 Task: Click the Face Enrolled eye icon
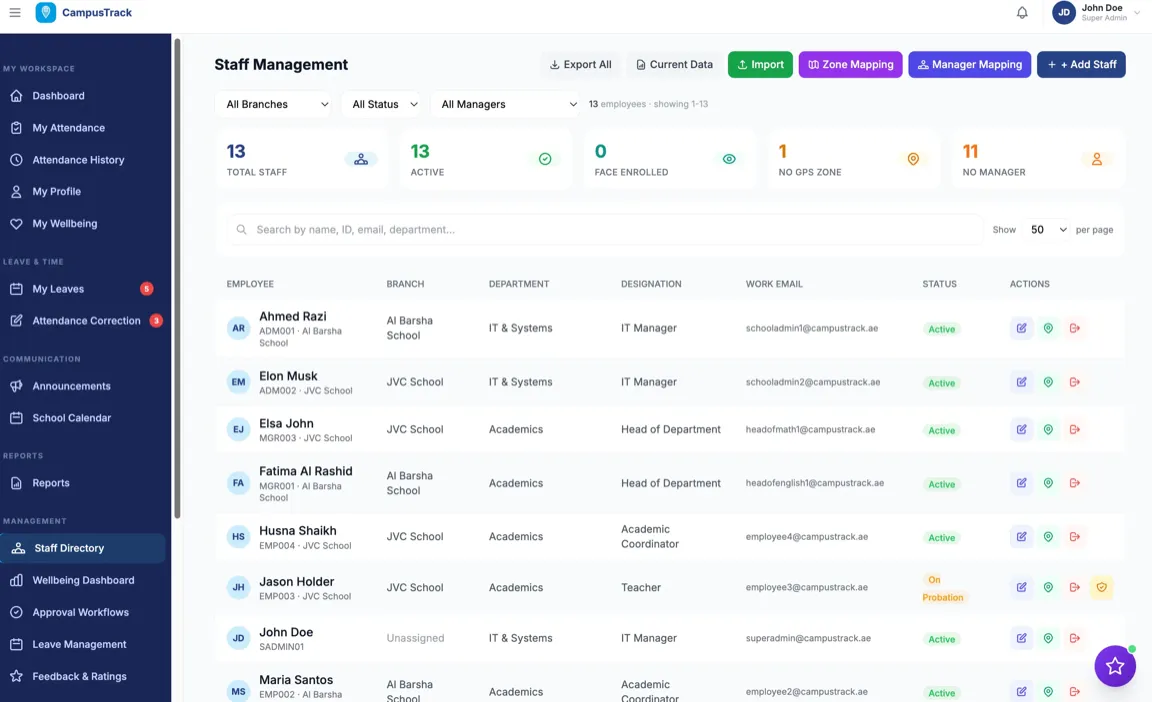point(729,159)
